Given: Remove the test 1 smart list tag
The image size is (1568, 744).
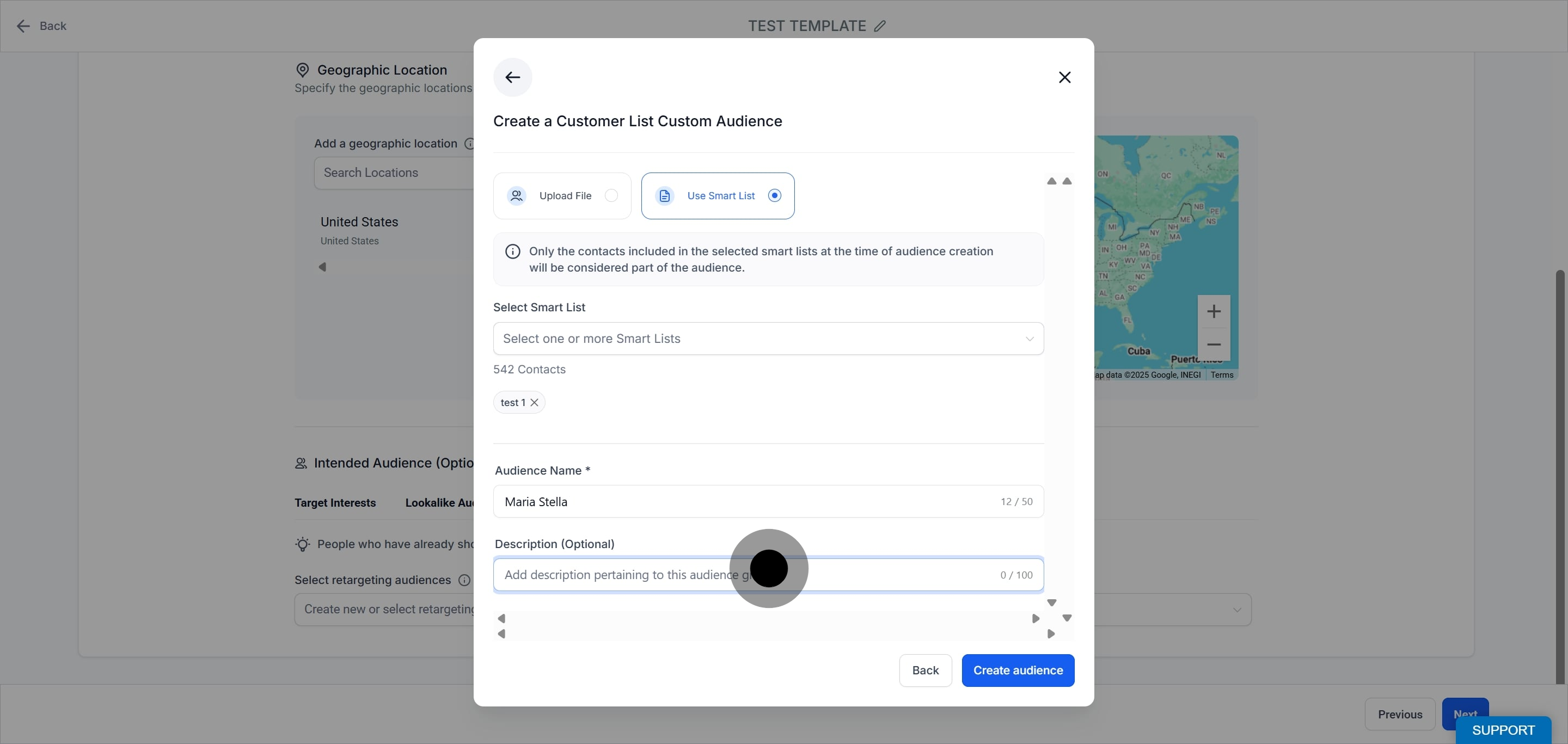Looking at the screenshot, I should 535,403.
